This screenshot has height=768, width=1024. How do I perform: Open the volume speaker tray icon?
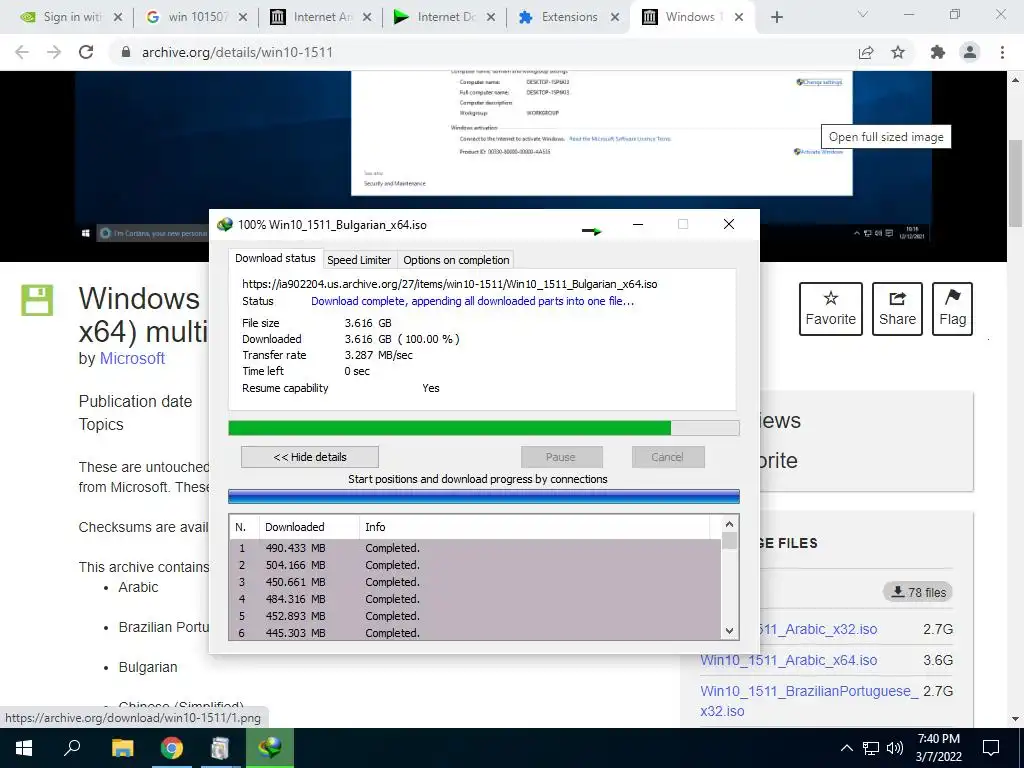click(x=895, y=748)
